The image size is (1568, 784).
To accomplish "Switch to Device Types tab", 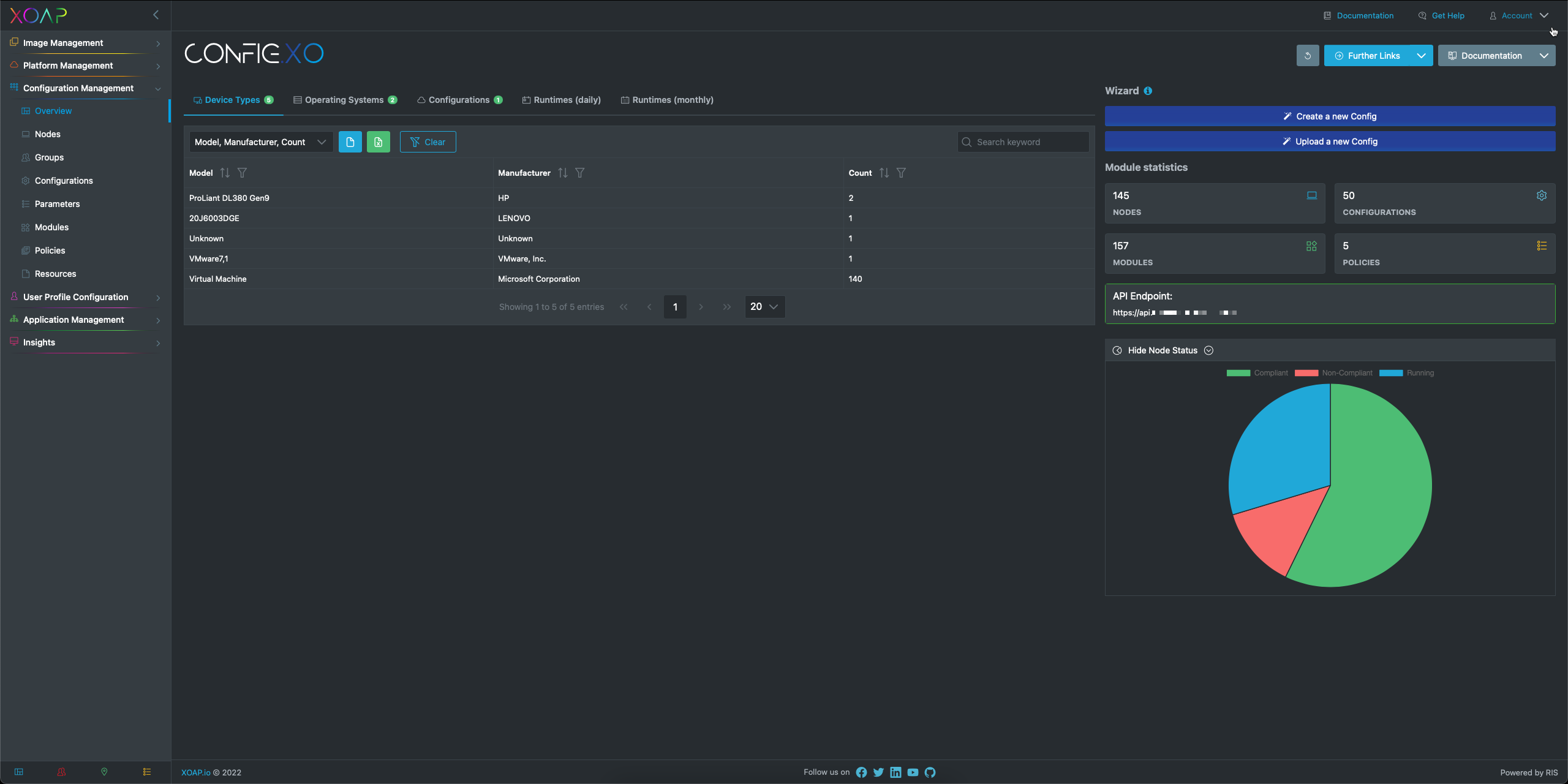I will pos(233,100).
